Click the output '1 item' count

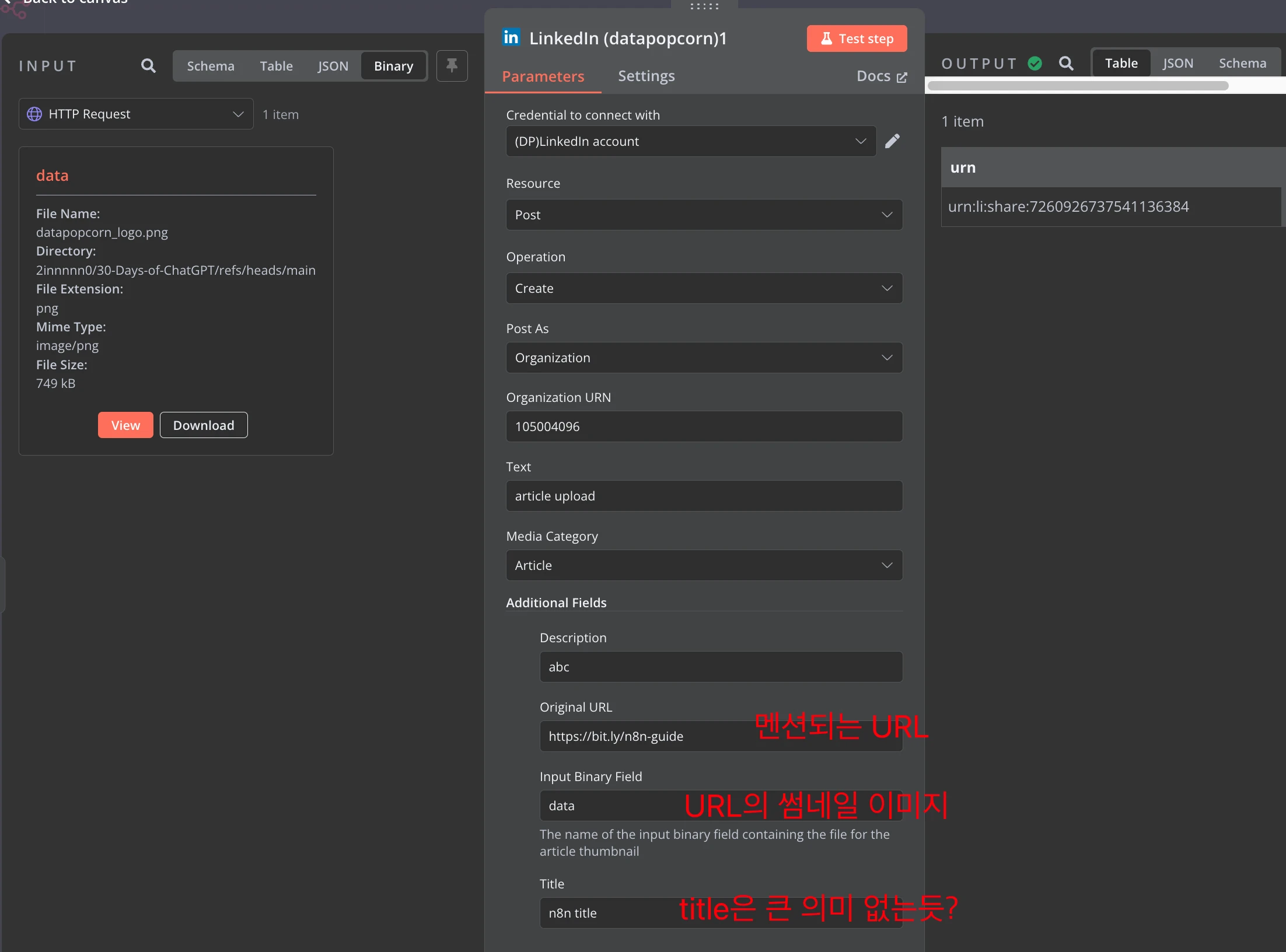pos(962,121)
